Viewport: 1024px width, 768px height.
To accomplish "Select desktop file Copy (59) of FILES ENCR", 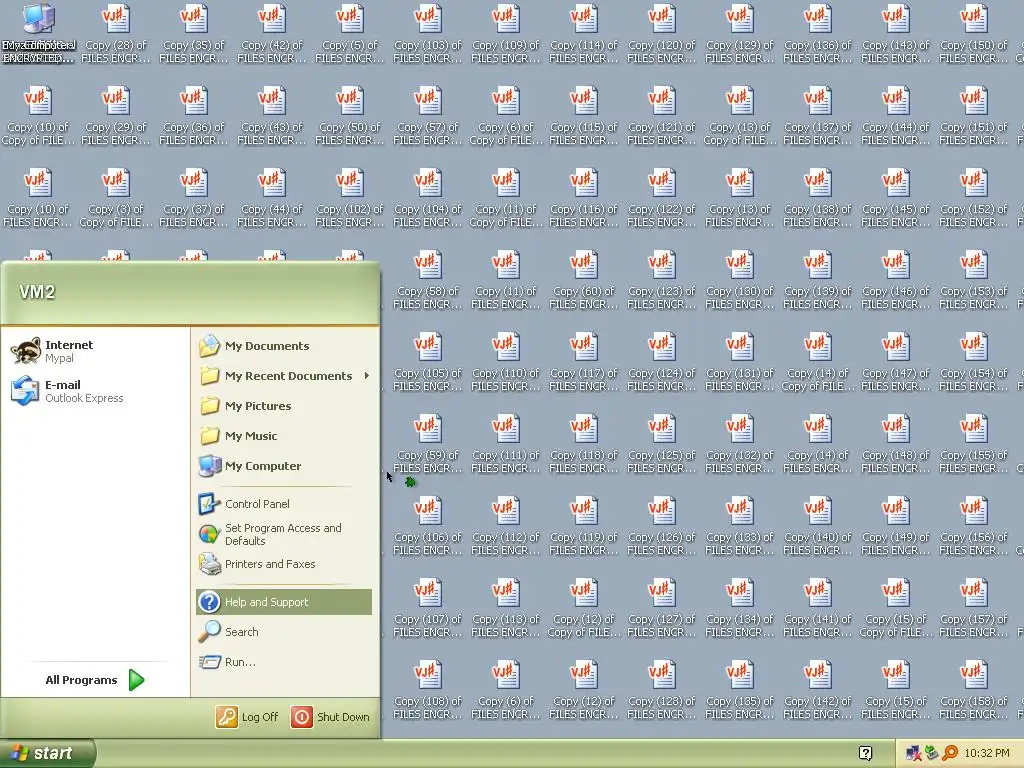I will click(428, 445).
